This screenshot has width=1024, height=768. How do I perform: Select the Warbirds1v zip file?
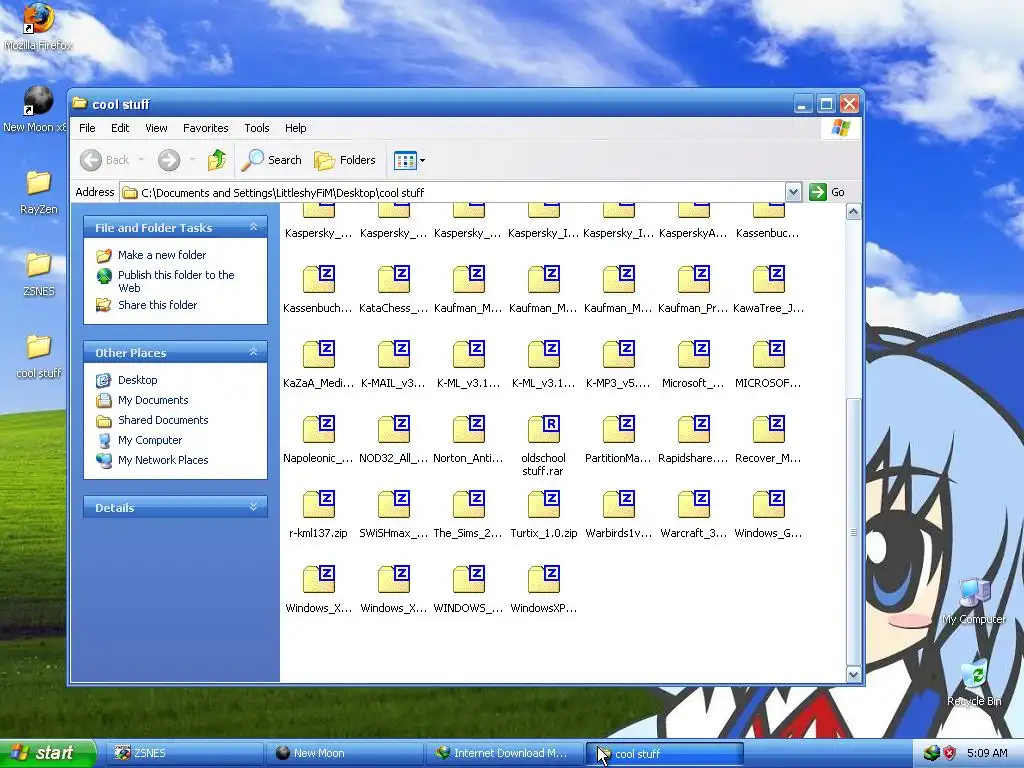(618, 515)
